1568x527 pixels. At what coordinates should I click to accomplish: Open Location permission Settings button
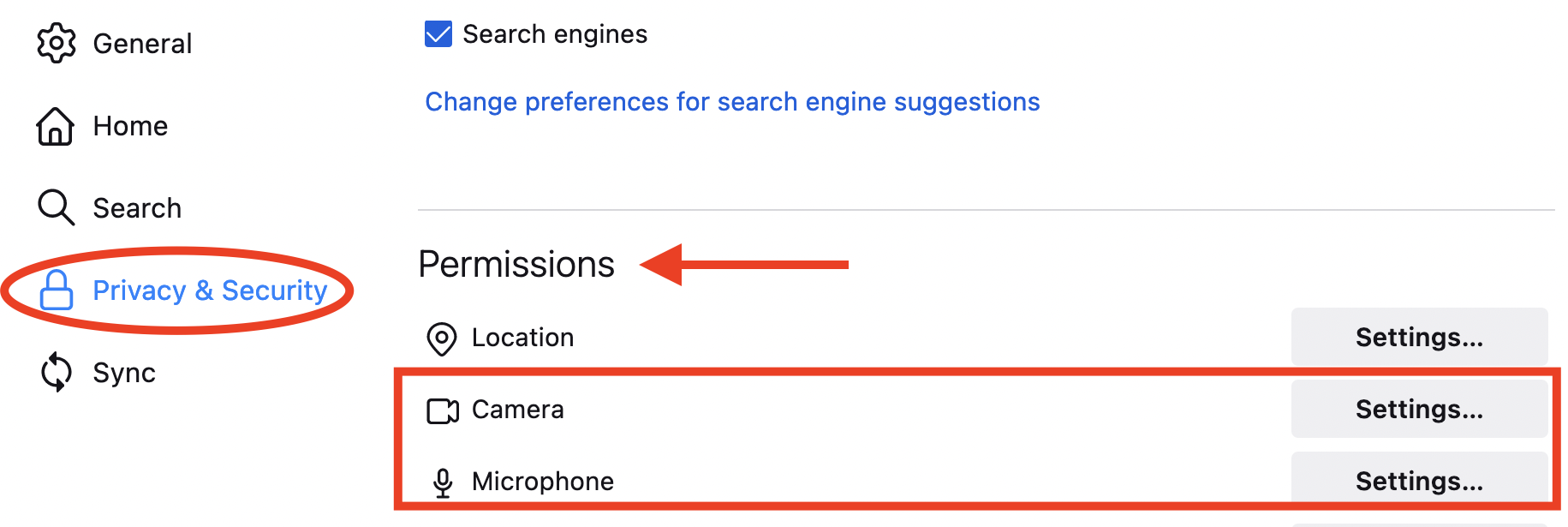click(x=1419, y=337)
